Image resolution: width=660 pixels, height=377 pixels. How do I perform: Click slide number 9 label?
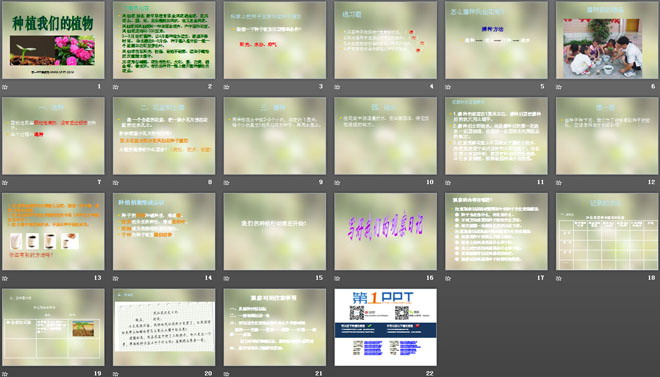(321, 182)
